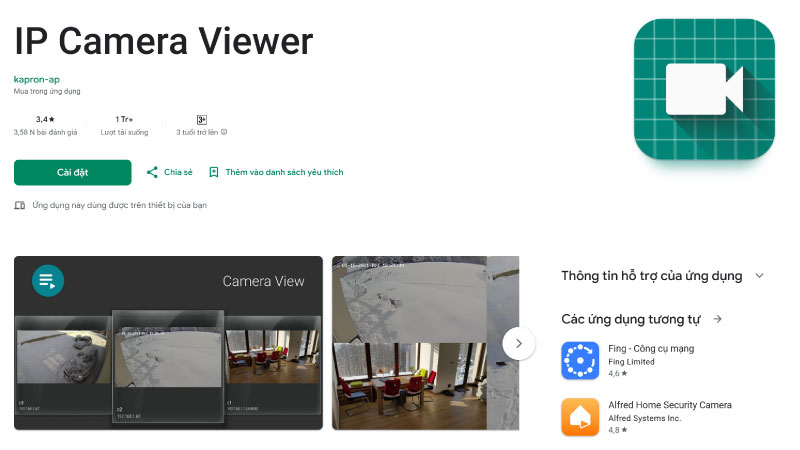The height and width of the screenshot is (450, 800).
Task: Advance screenshots with the next arrow
Action: (519, 343)
